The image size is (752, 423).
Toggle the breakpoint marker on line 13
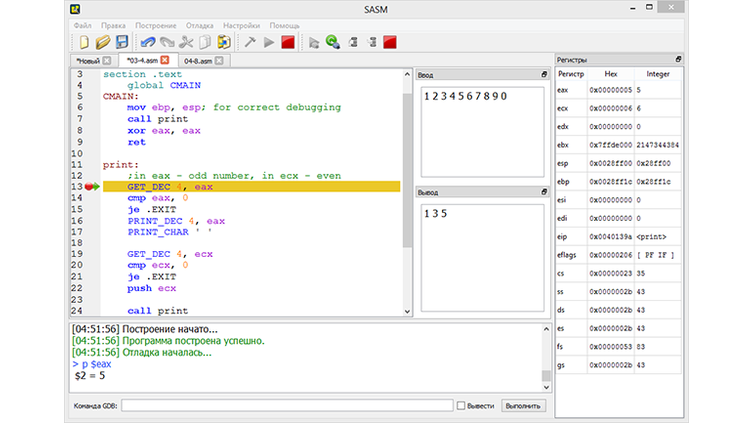(91, 187)
